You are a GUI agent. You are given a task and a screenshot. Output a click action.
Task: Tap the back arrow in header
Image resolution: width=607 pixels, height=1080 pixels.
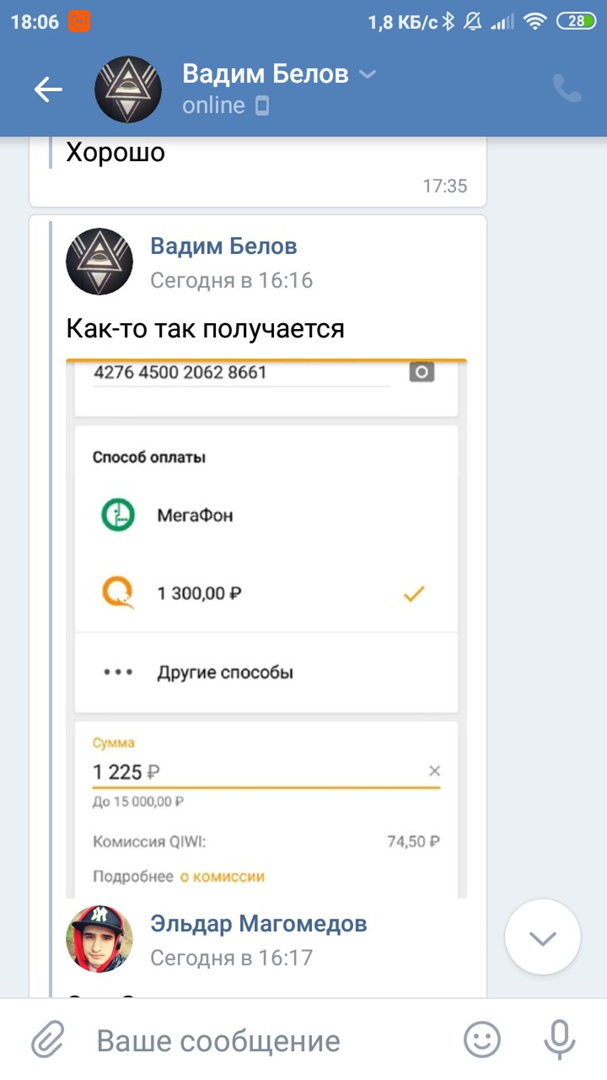click(48, 90)
